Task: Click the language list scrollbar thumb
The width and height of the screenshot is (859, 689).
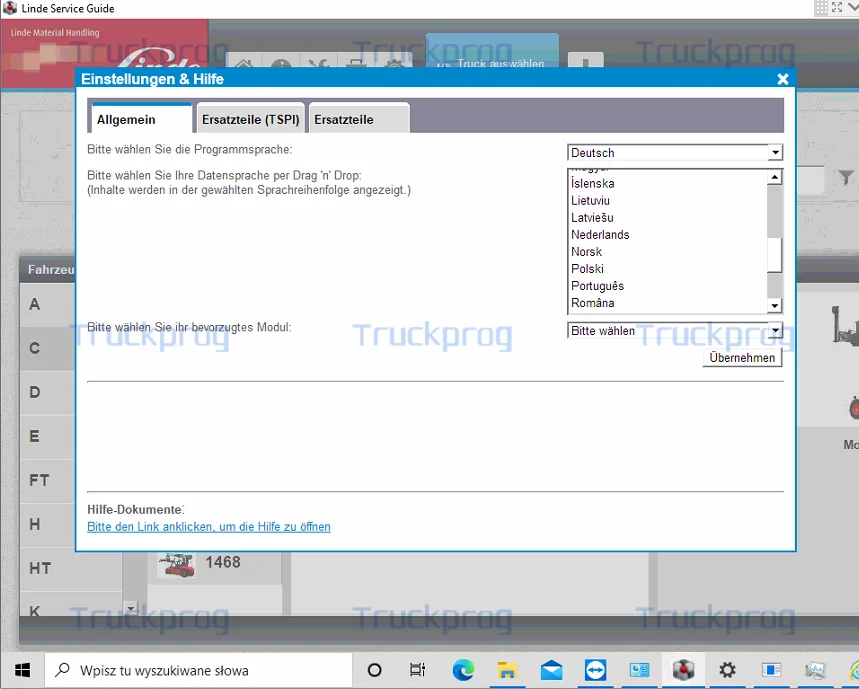Action: tap(775, 255)
